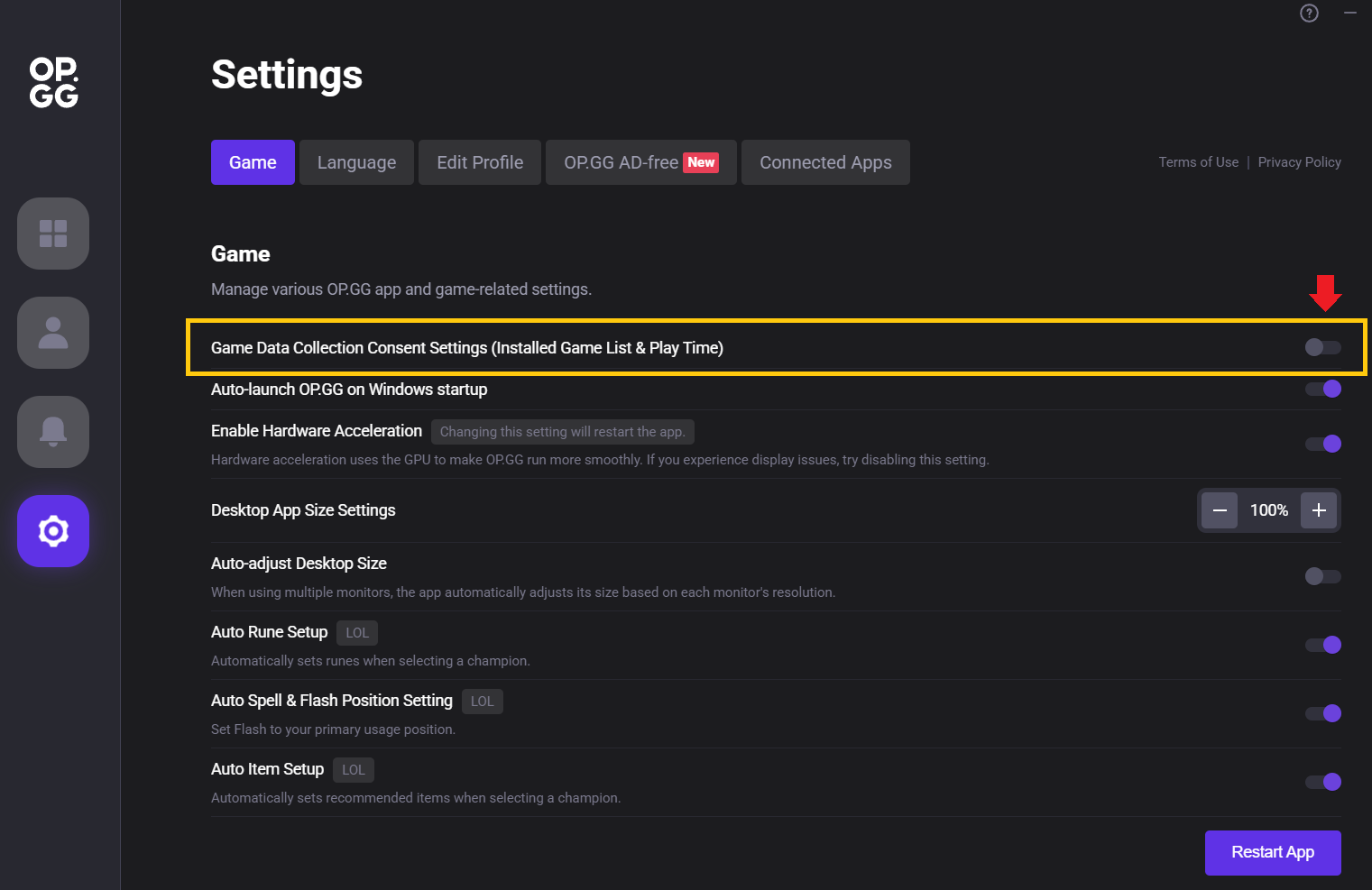The height and width of the screenshot is (890, 1372).
Task: Enable Game Data Collection Consent toggle
Action: coord(1323,347)
